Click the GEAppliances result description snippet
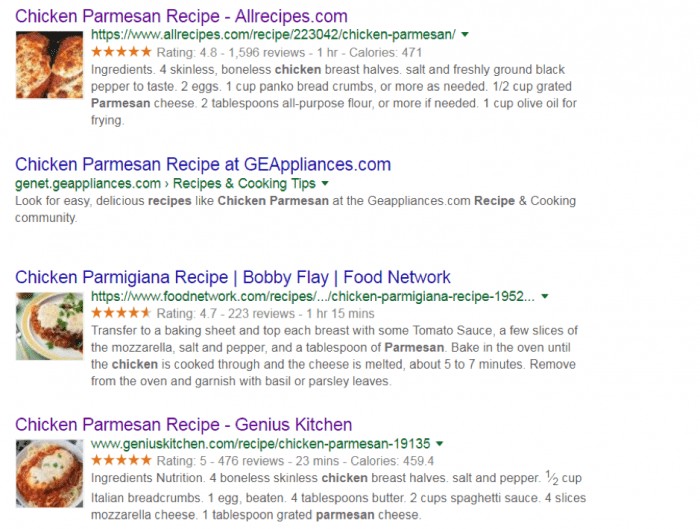The width and height of the screenshot is (700, 529). 295,209
